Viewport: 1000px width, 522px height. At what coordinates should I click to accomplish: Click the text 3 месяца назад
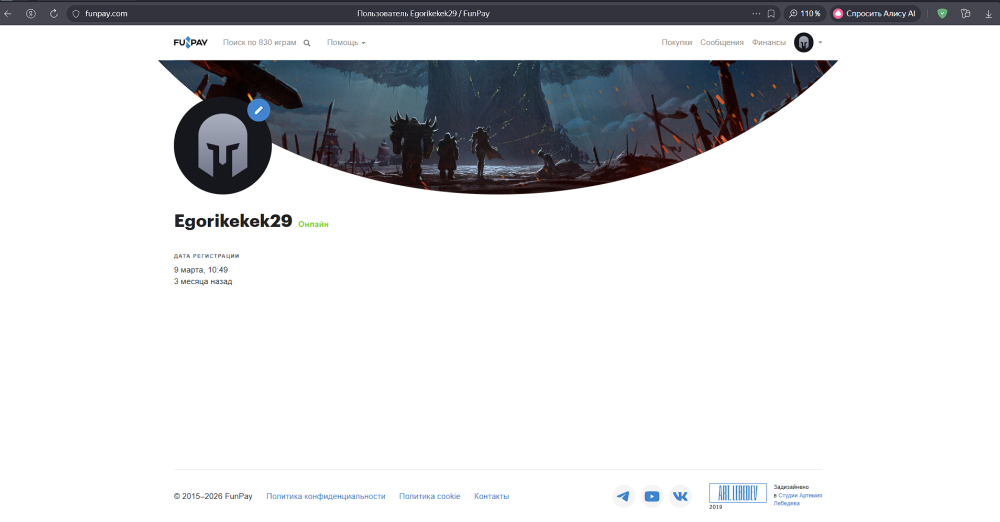point(203,281)
